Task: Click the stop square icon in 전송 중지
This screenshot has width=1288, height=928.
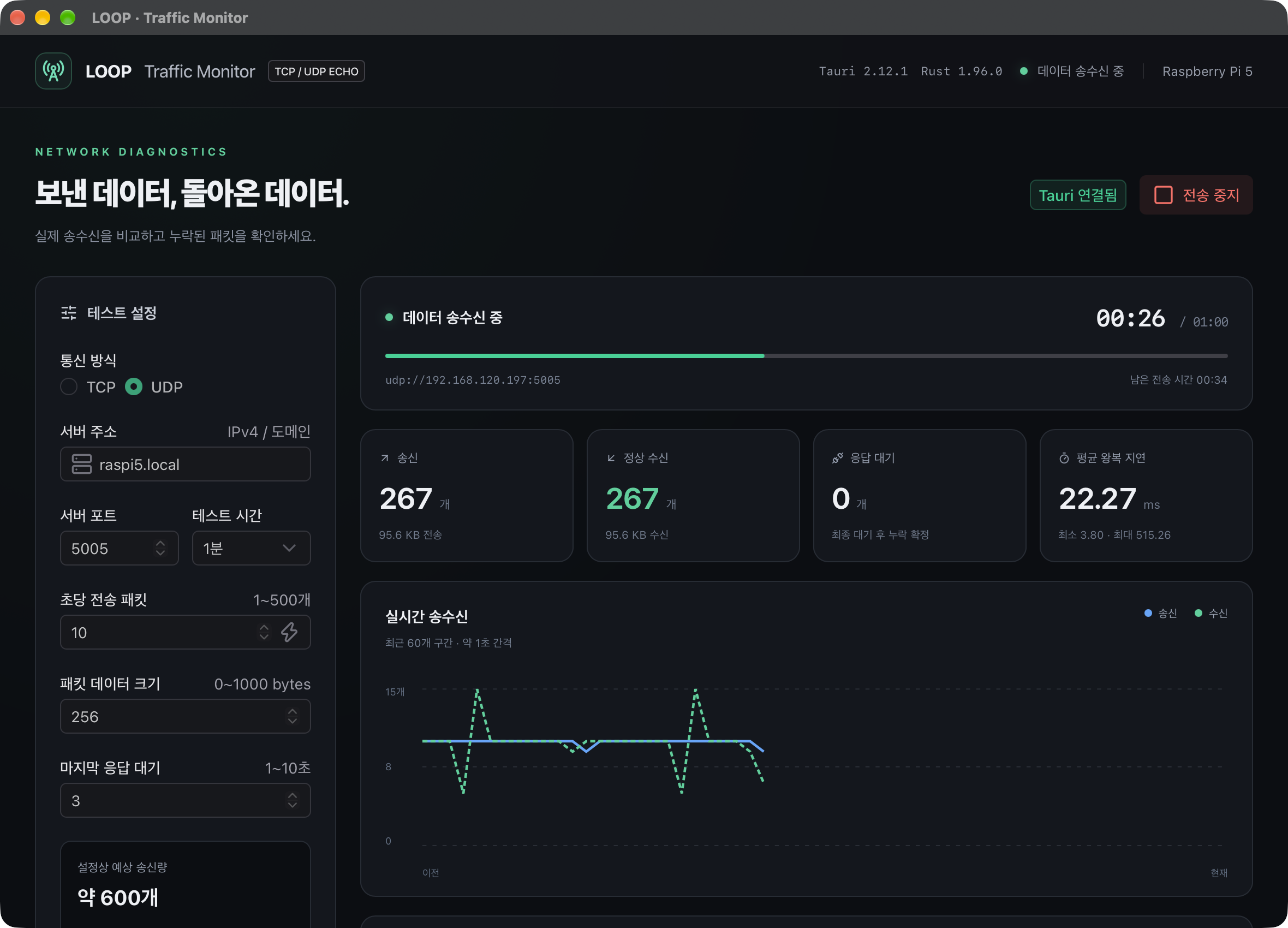Action: 1163,195
